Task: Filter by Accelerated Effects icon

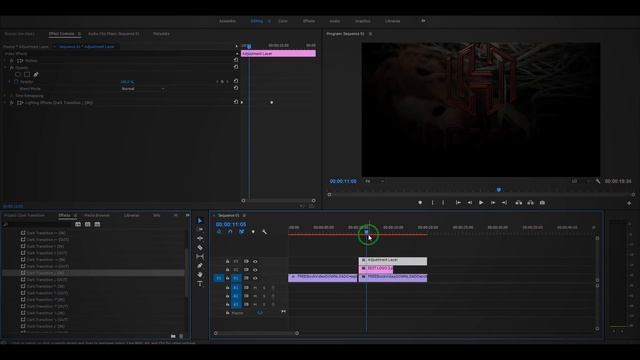Action: click(78, 224)
